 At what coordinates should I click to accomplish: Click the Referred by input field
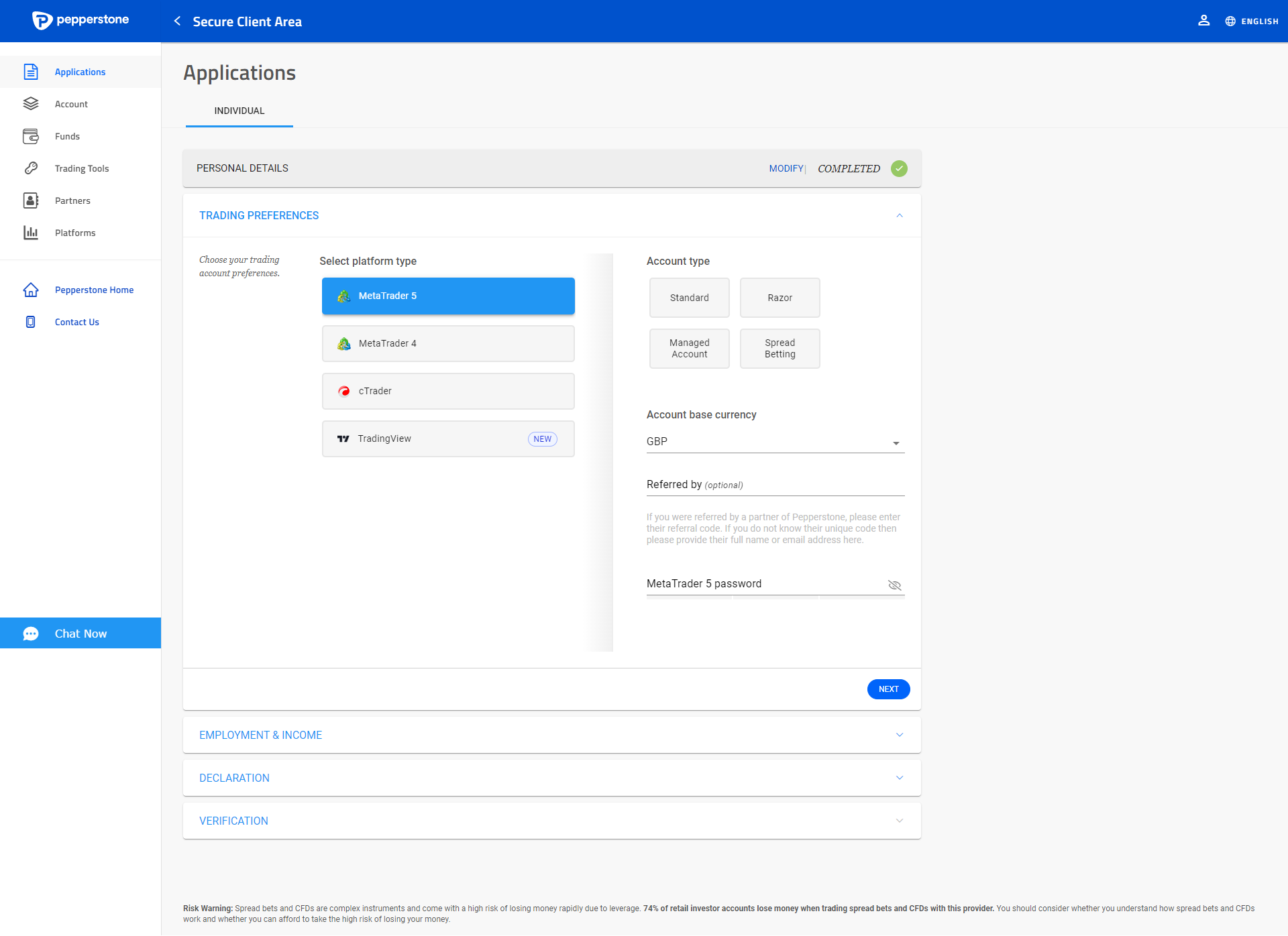775,485
